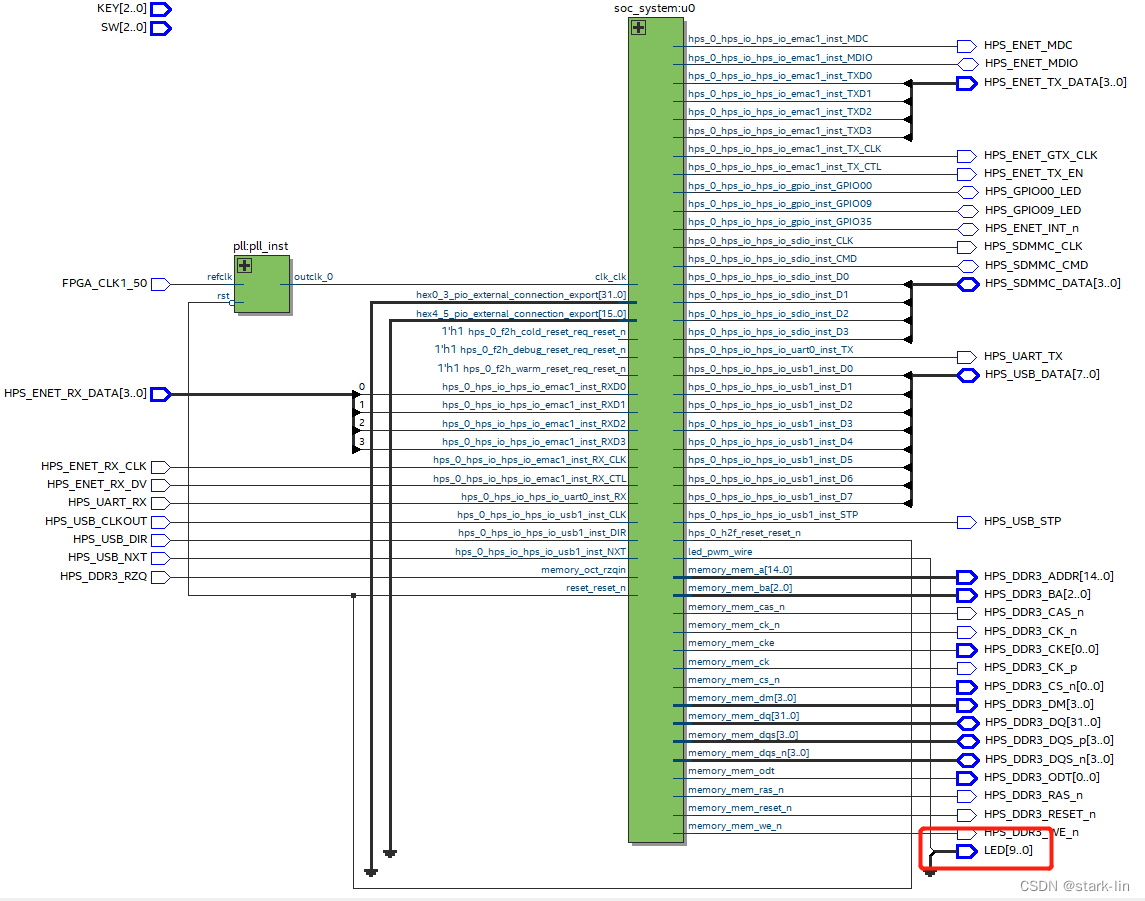Select the HPS_DDR3_DQS_n[3..0] bidirectional pin symbol
The height and width of the screenshot is (901, 1145).
968,760
